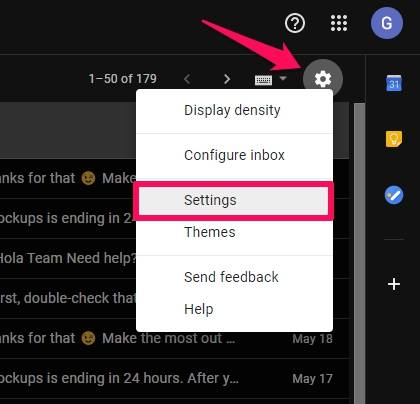The height and width of the screenshot is (404, 420).
Task: Open Google Calendar side panel icon
Action: click(x=394, y=83)
